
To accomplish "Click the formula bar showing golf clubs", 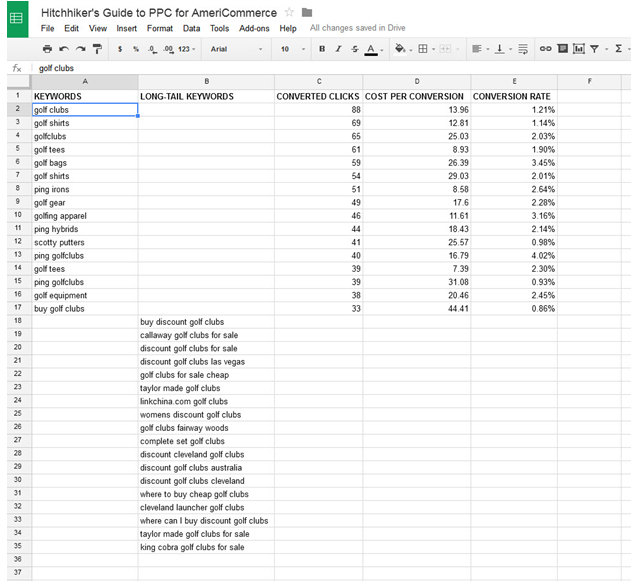I will coord(333,68).
